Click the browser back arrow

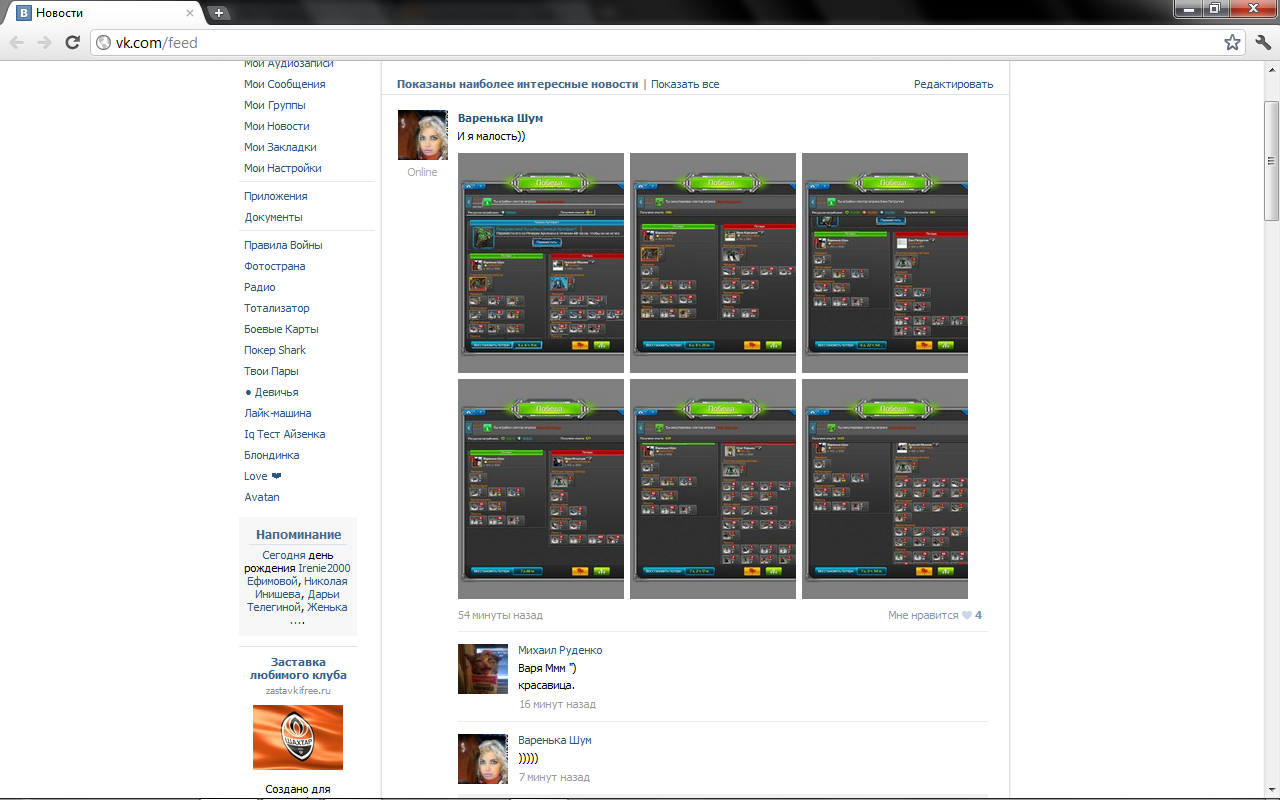(x=16, y=42)
